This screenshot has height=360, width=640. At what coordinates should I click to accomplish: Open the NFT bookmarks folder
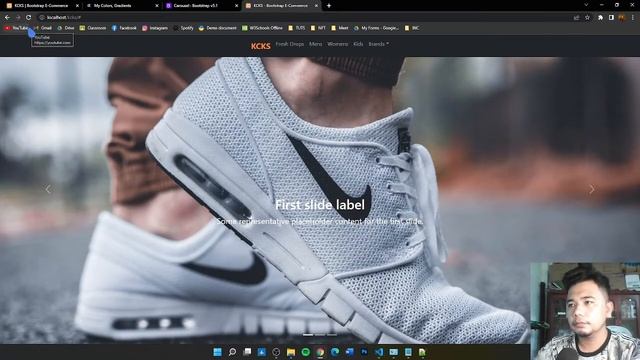(x=318, y=28)
